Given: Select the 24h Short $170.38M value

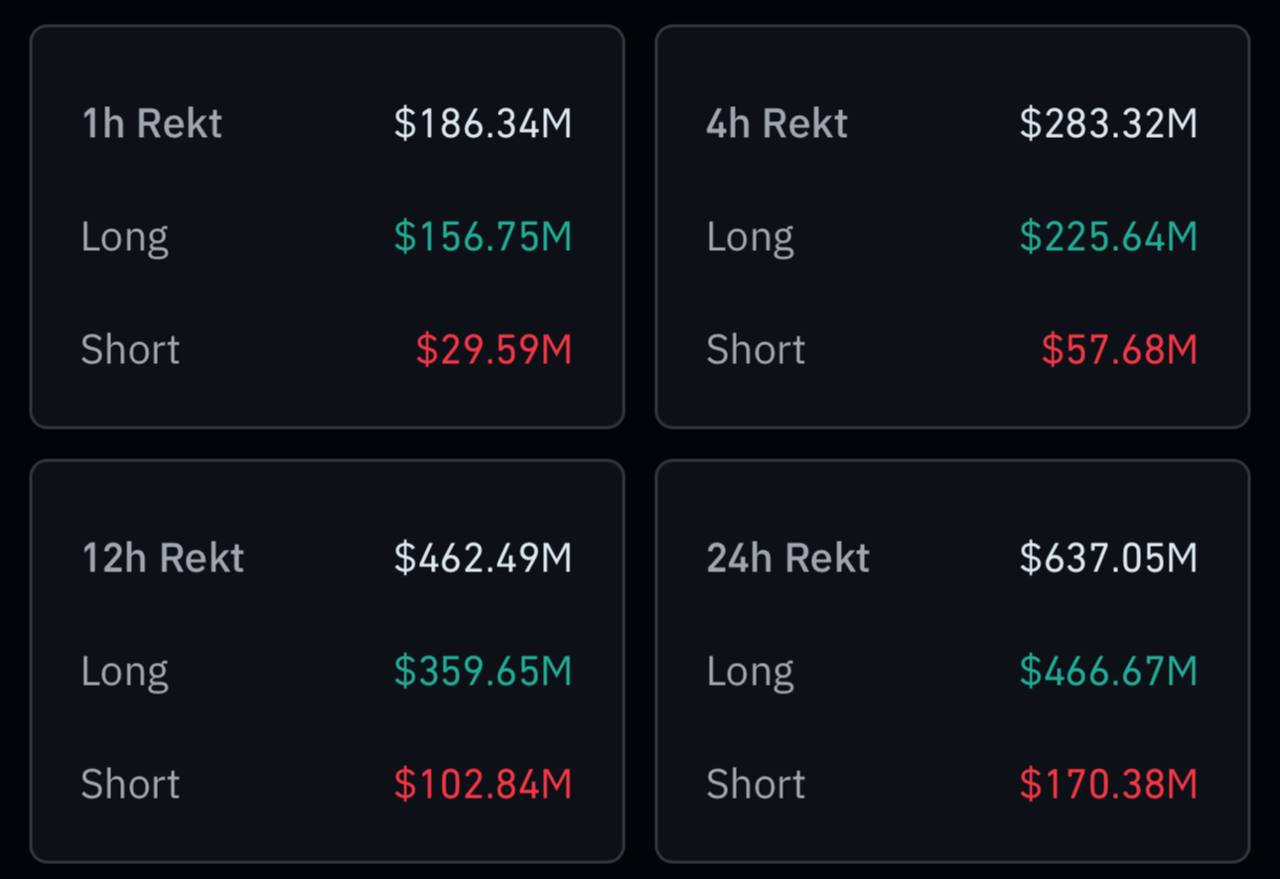Looking at the screenshot, I should (1108, 784).
